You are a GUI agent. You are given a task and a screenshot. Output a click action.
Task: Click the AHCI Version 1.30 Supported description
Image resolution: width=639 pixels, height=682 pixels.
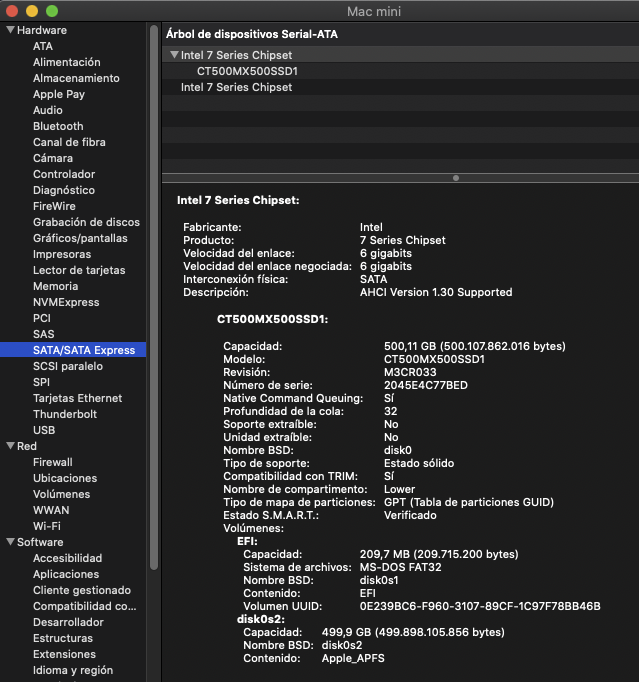(x=436, y=292)
